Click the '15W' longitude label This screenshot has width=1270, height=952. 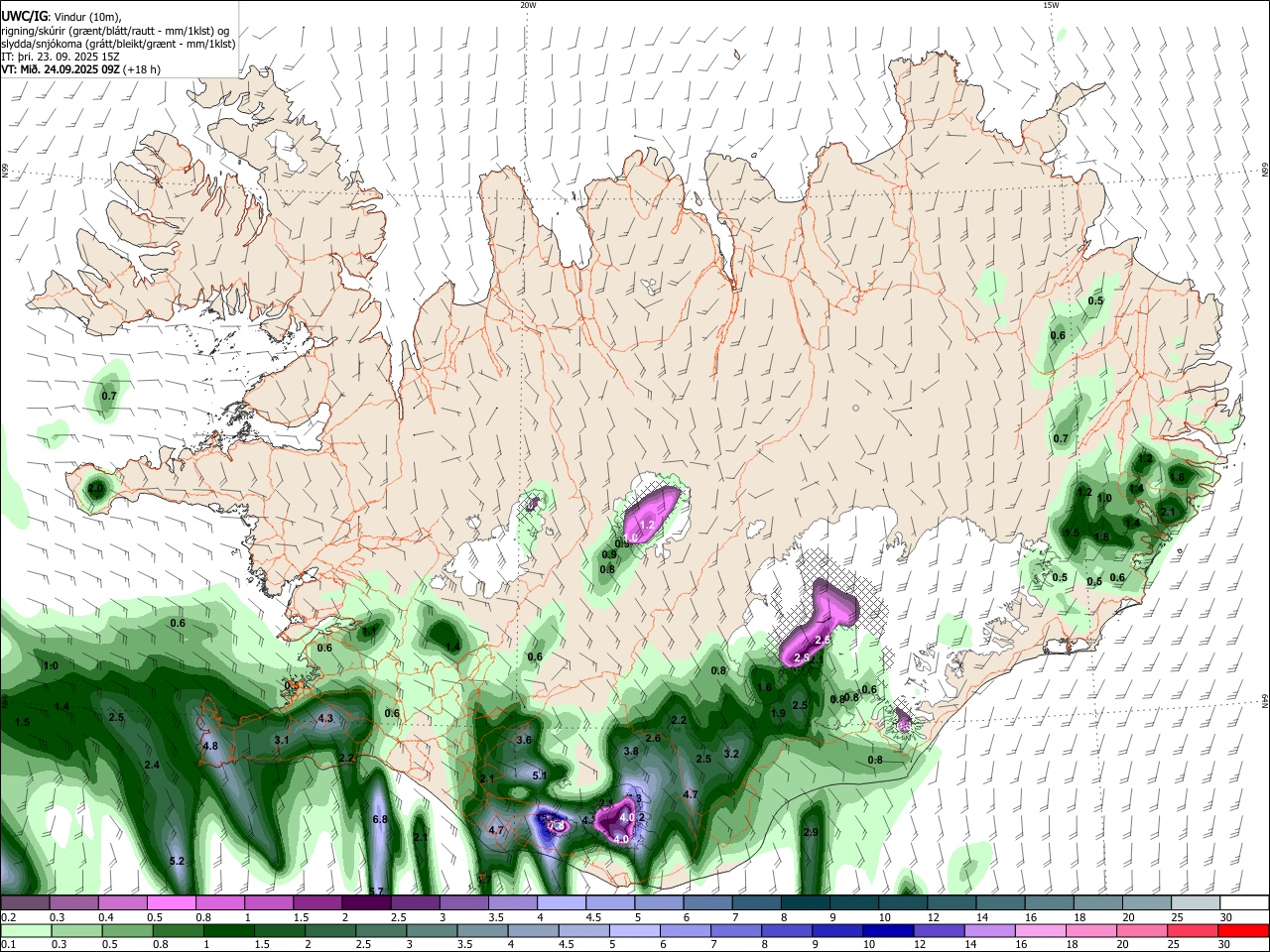pyautogui.click(x=1051, y=5)
